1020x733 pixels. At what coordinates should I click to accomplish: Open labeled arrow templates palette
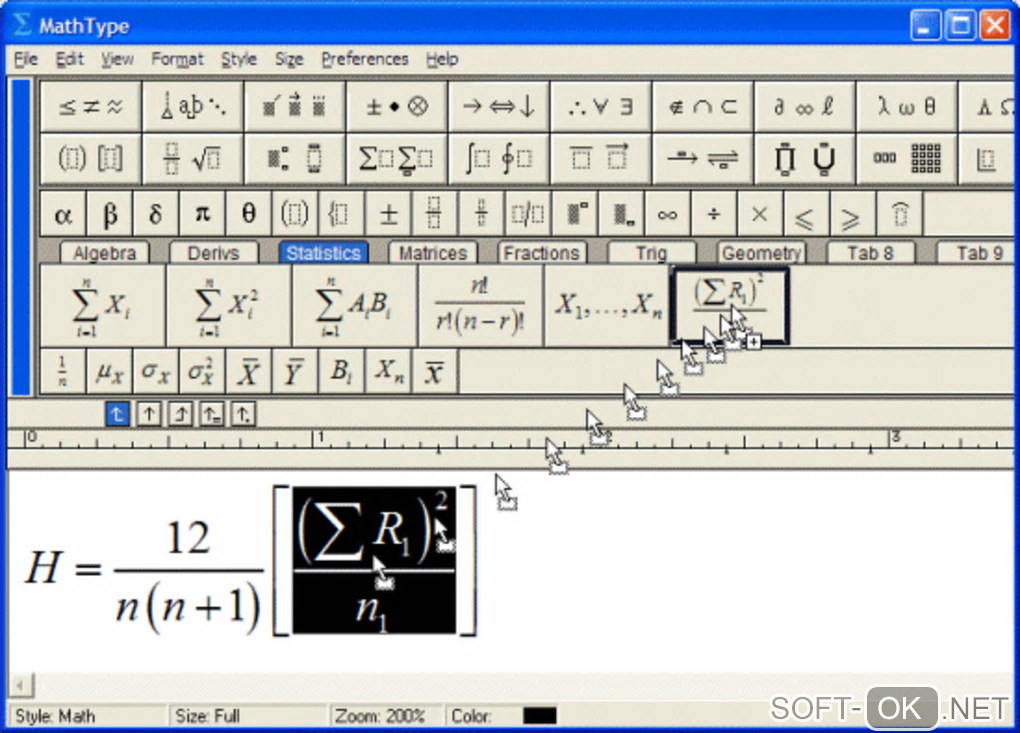coord(703,158)
